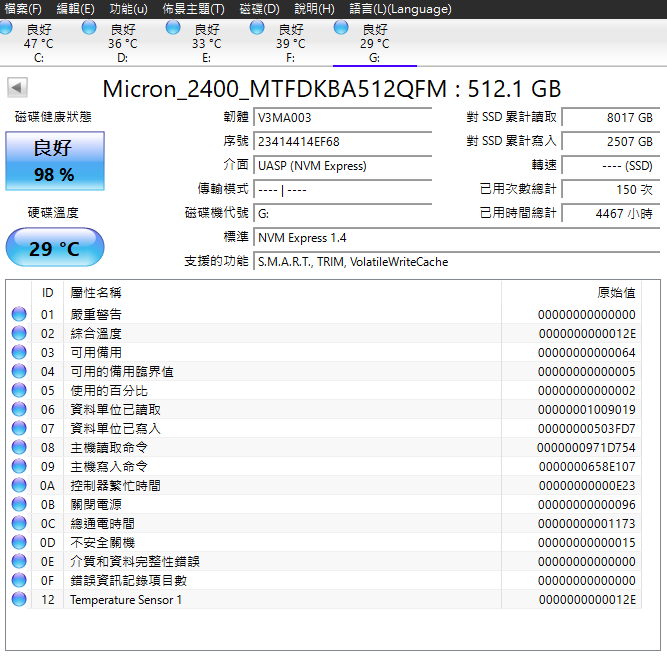The height and width of the screenshot is (656, 667).
Task: Click the status orb of Temperature Sensor 1
Action: click(x=19, y=599)
